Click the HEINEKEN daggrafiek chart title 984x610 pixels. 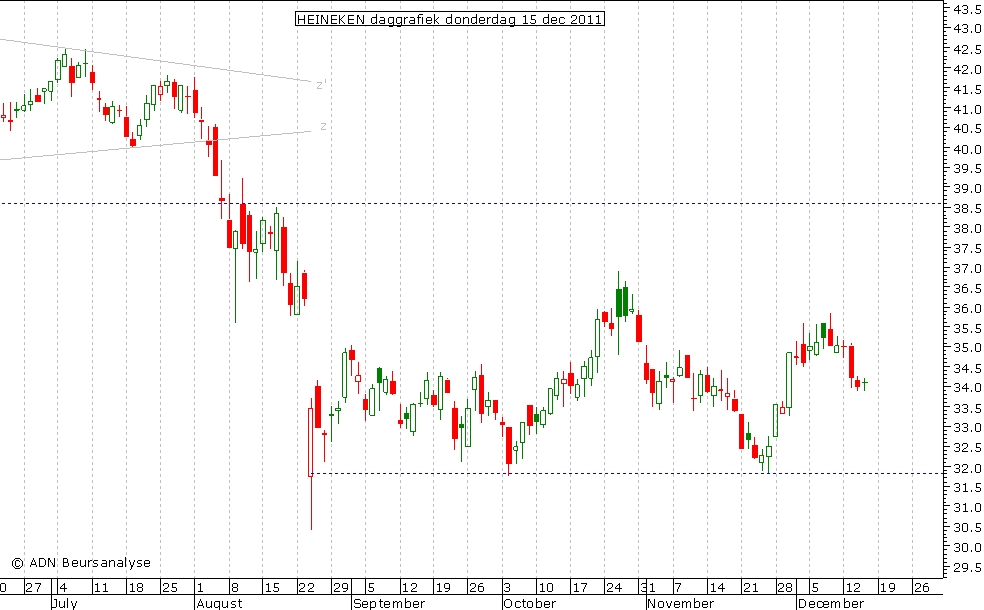449,19
